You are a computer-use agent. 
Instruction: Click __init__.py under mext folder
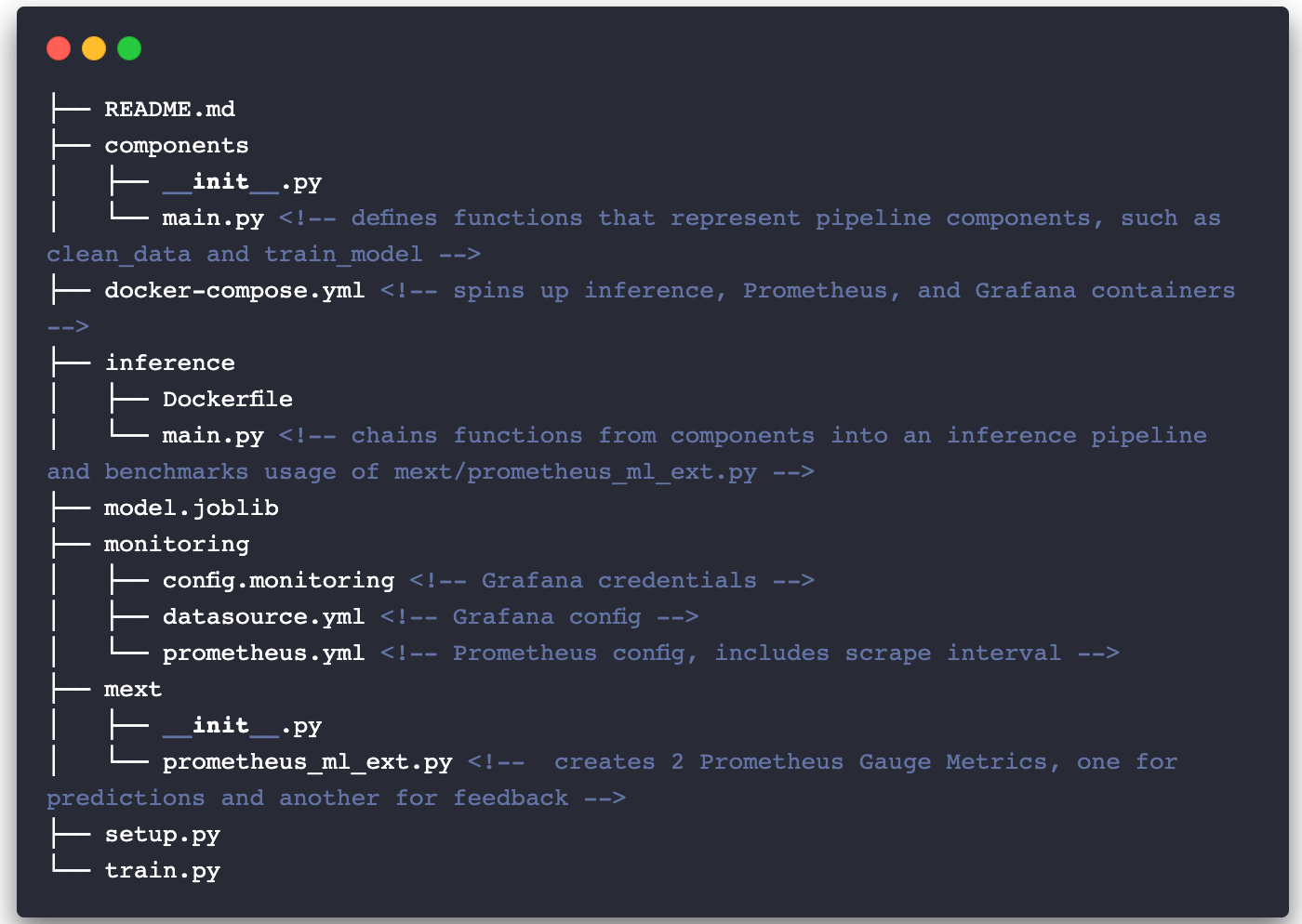242,726
